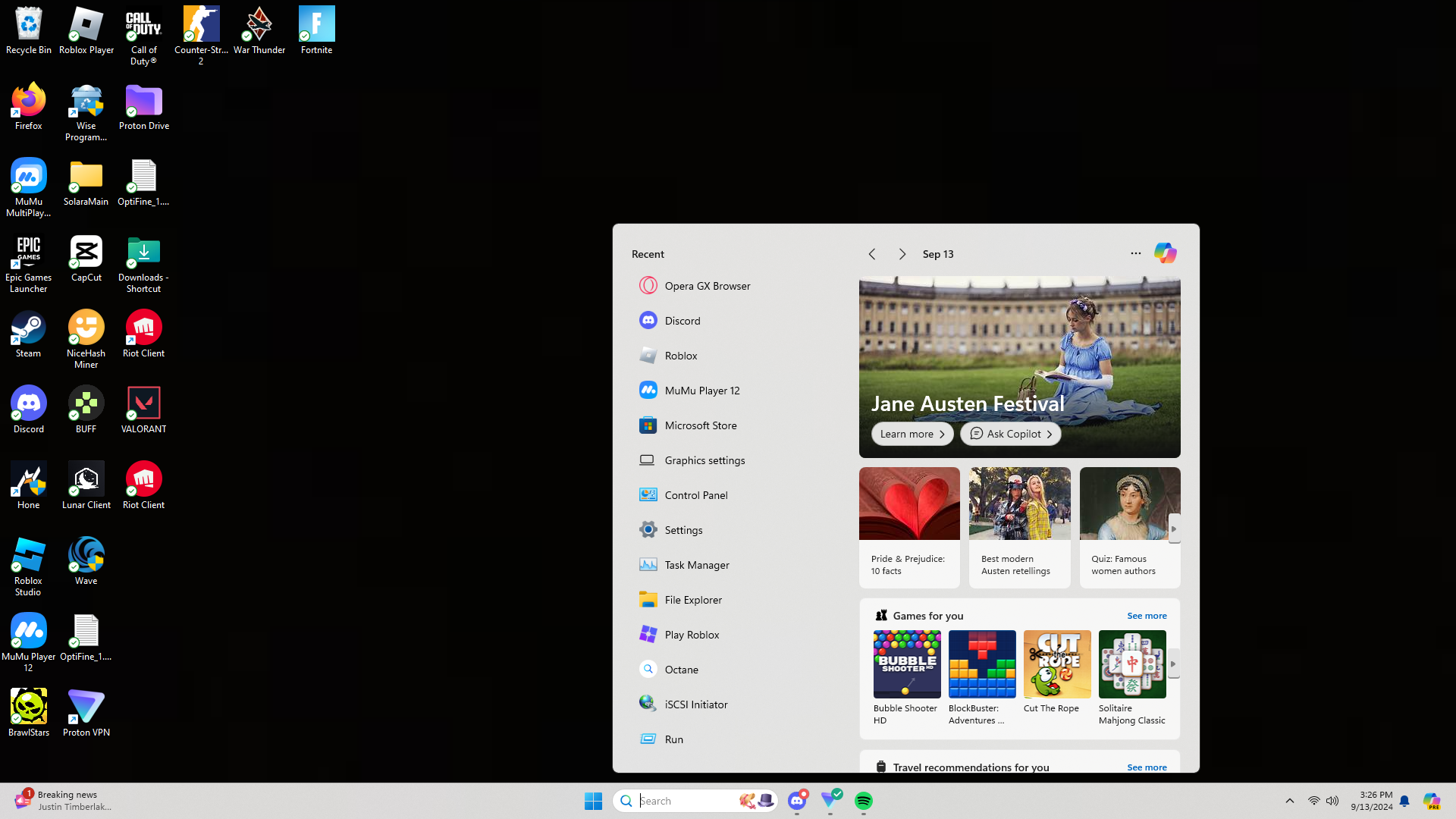Screen dimensions: 1456x819
Task: Expand hidden system tray icons
Action: point(1290,801)
